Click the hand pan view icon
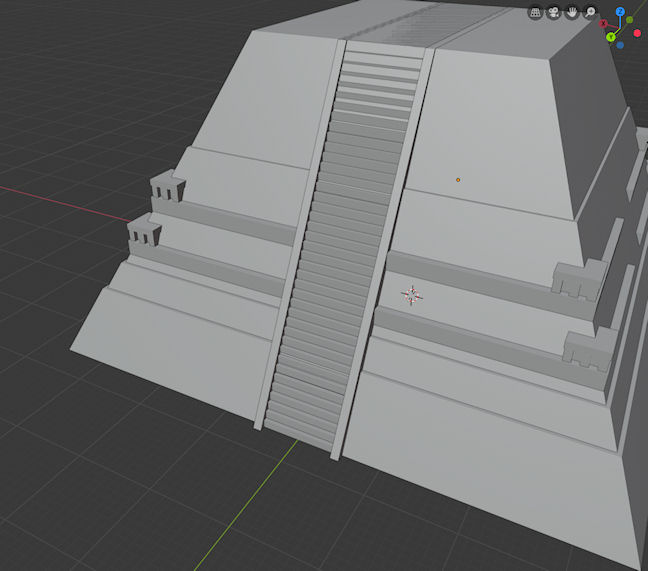648x571 pixels. pos(572,13)
